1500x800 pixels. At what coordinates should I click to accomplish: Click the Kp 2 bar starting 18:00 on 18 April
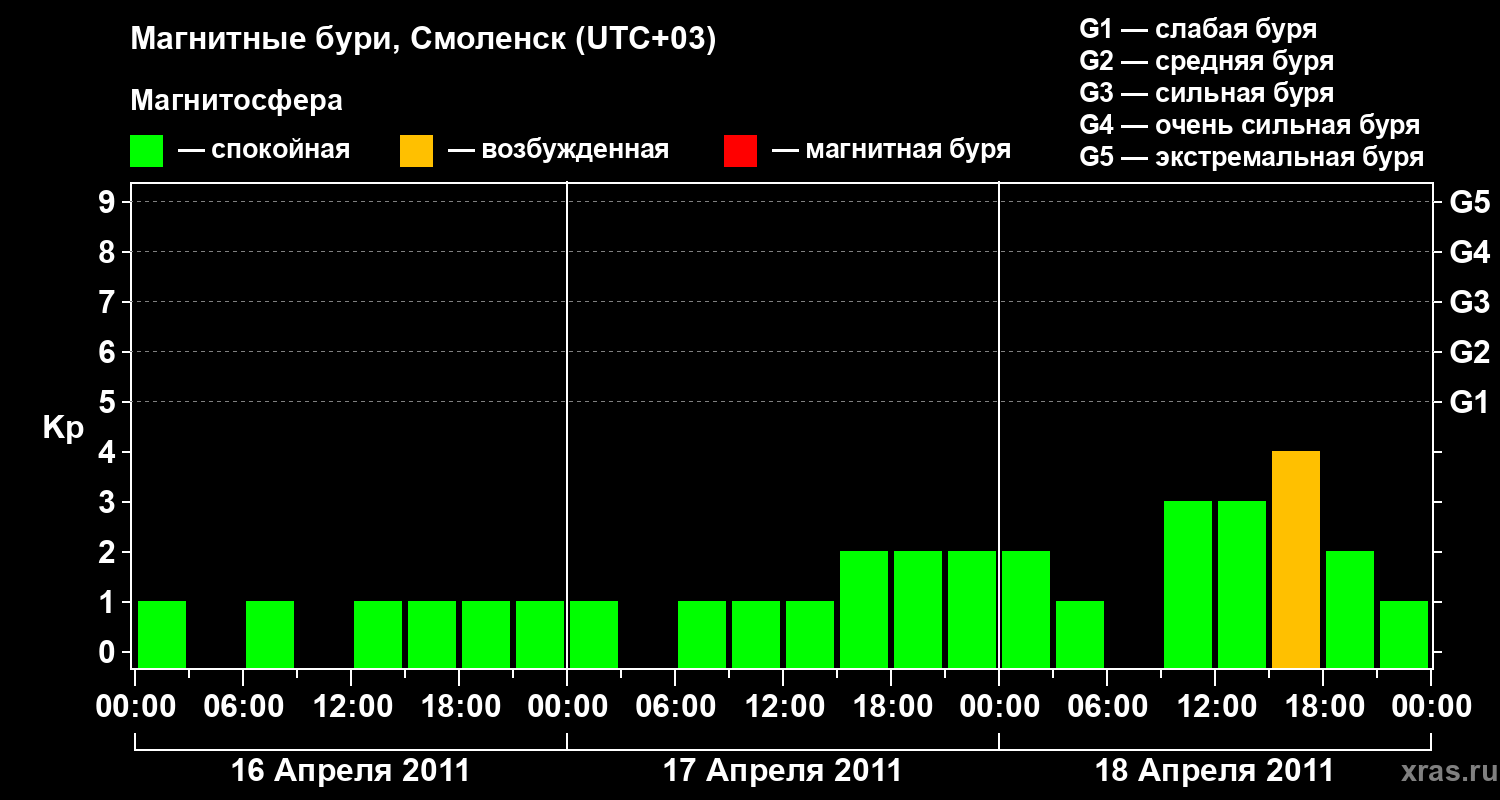[1350, 610]
